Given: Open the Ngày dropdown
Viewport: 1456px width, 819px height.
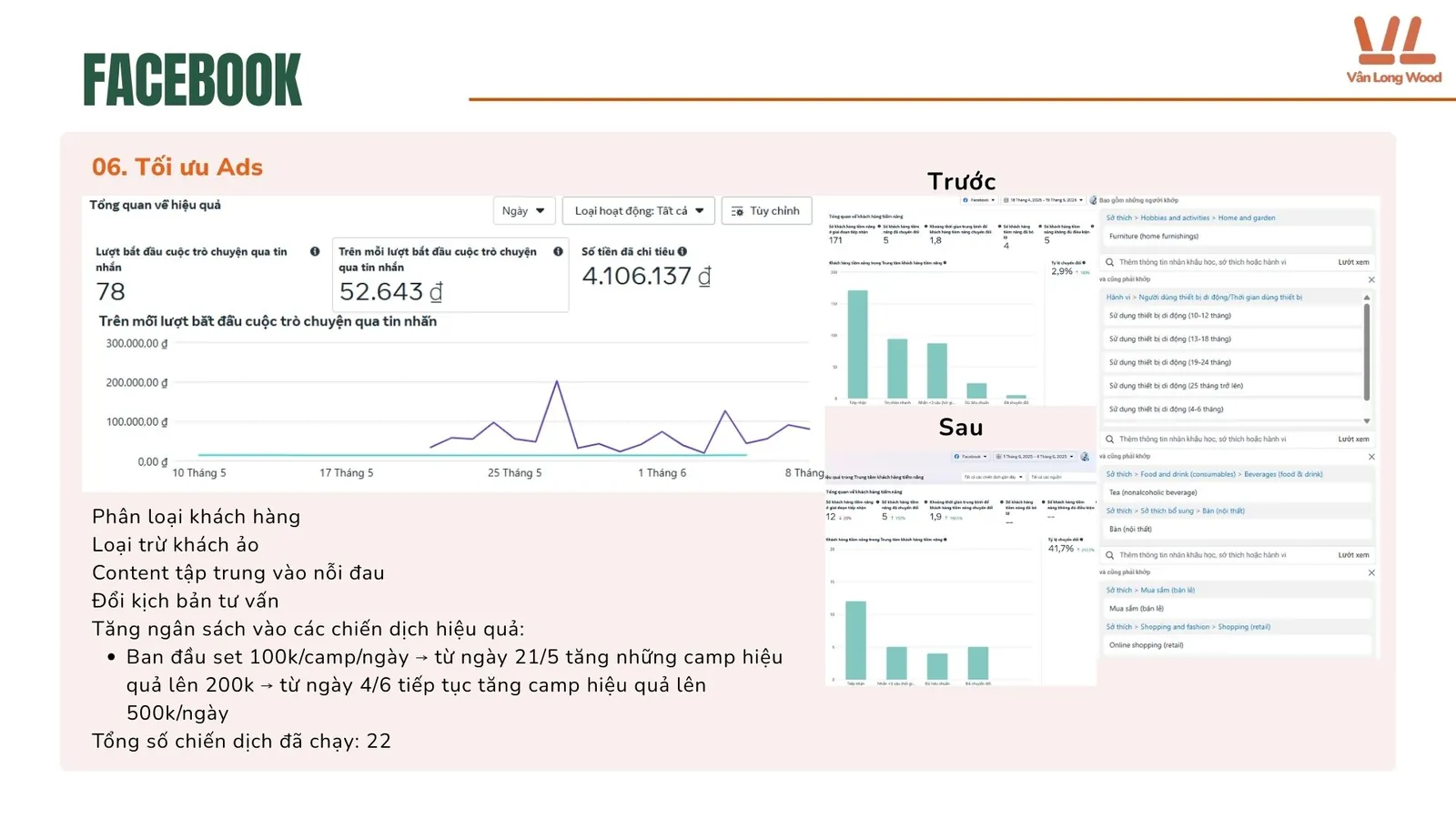Looking at the screenshot, I should pyautogui.click(x=523, y=211).
